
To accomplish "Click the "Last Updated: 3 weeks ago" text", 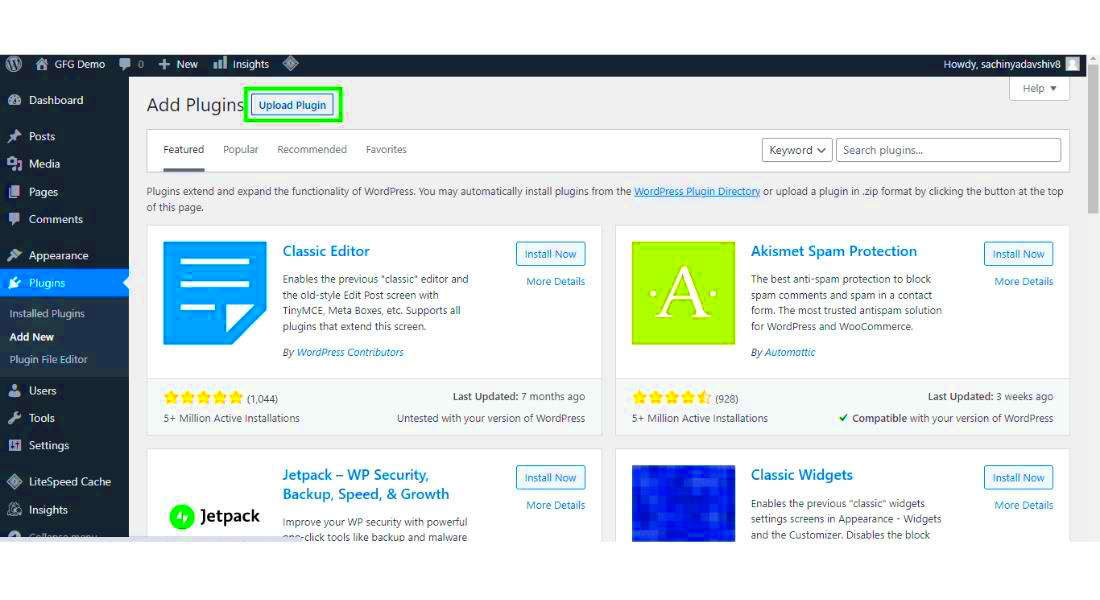I will pyautogui.click(x=991, y=396).
